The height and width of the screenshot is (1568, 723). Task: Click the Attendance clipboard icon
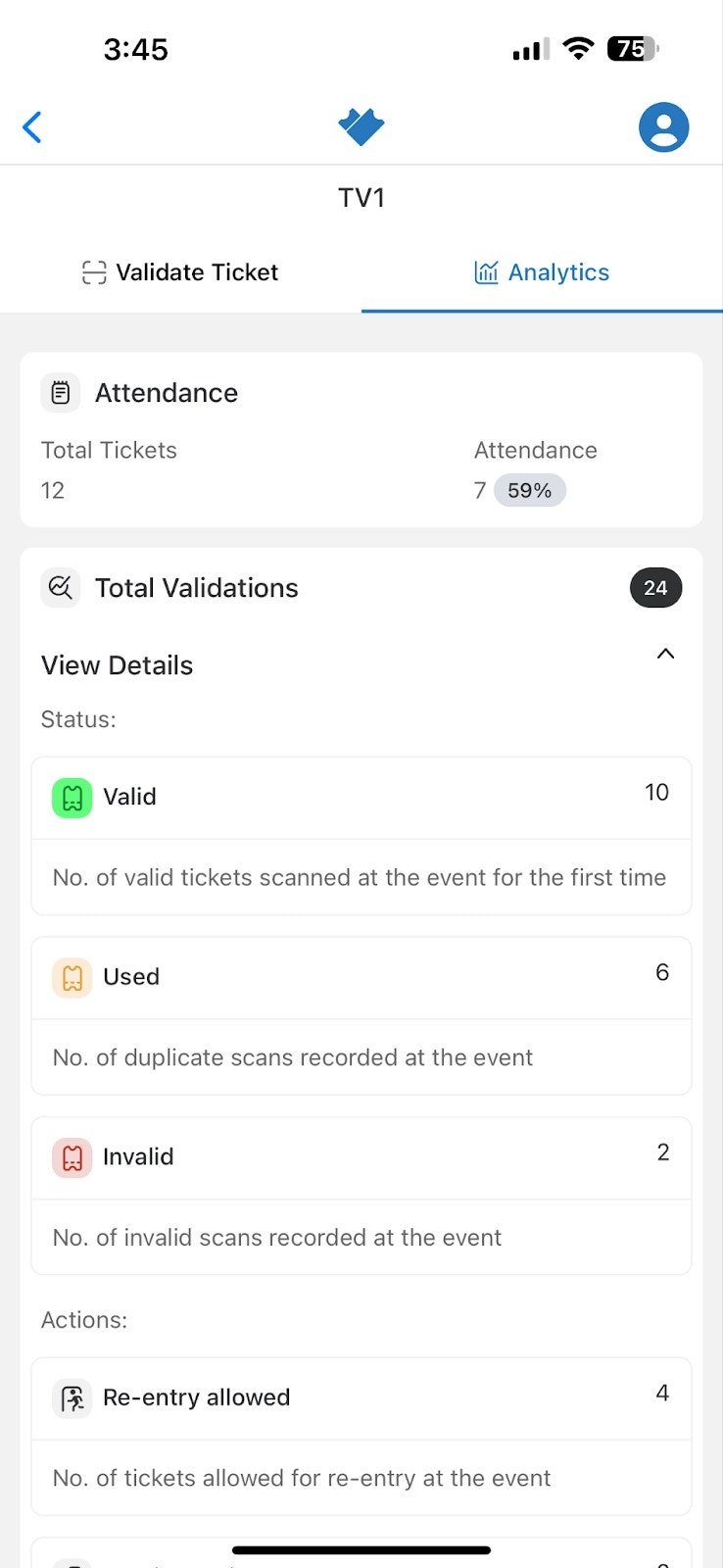(61, 393)
